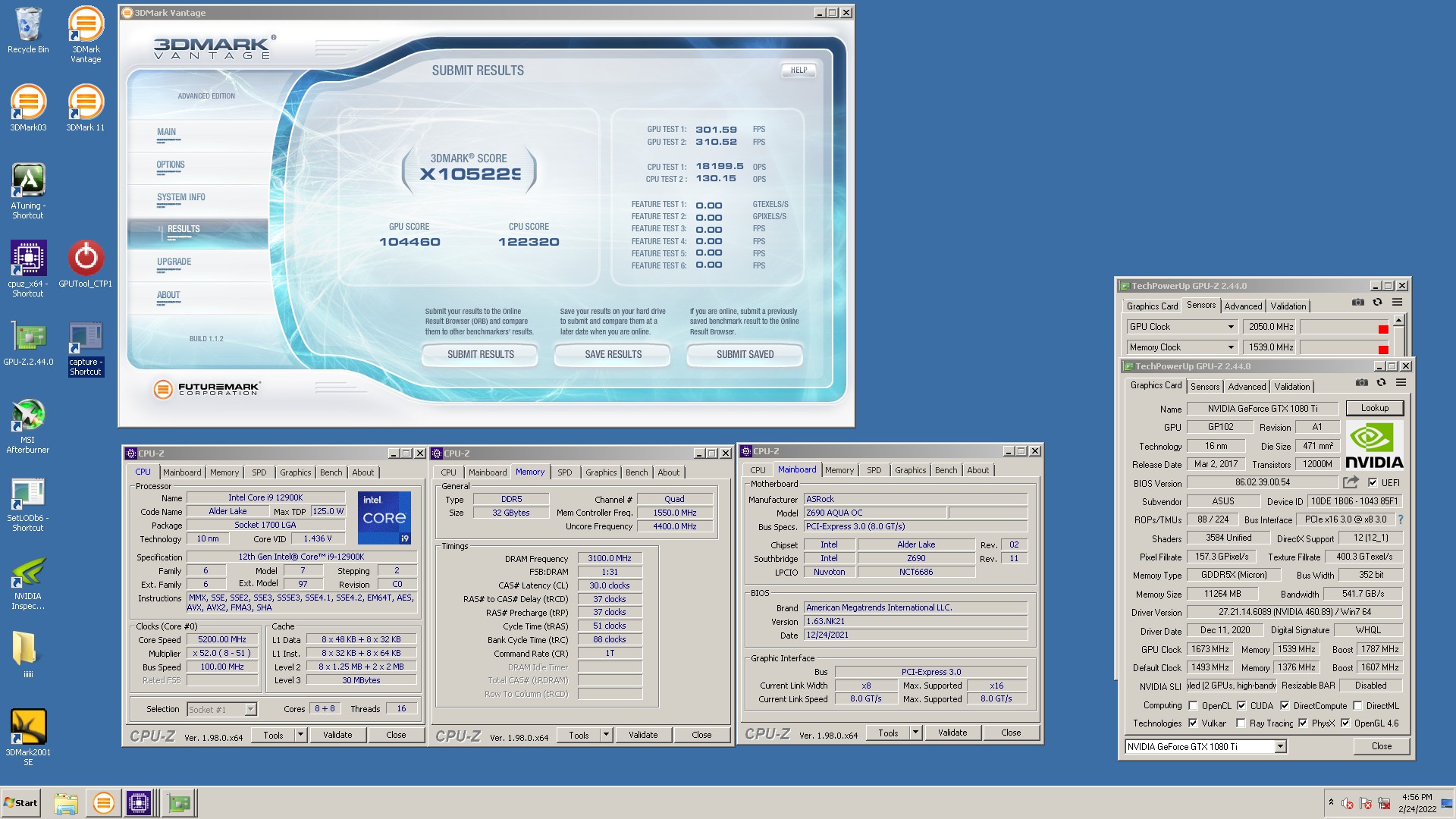Switch to the GPU-Z taskbar button
Image resolution: width=1456 pixels, height=819 pixels.
(179, 803)
